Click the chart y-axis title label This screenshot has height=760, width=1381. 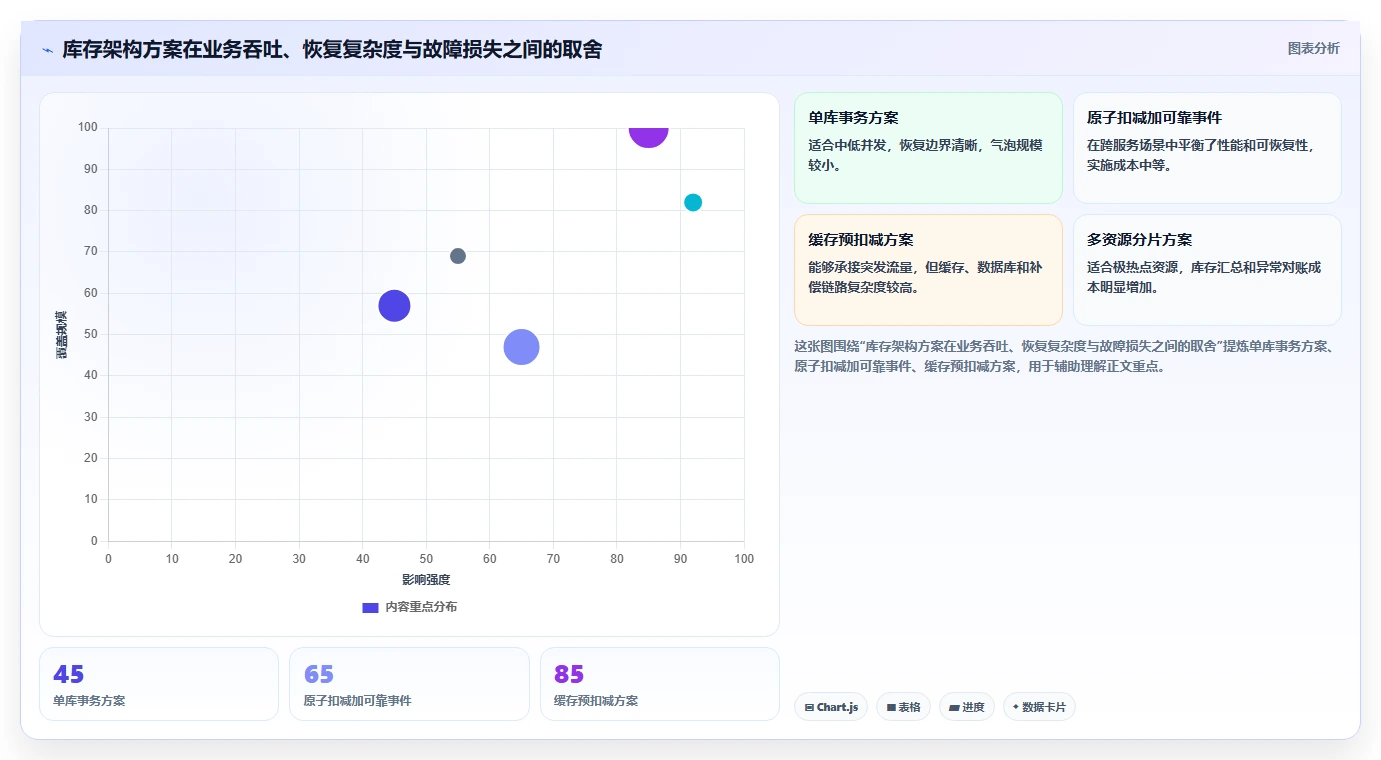[61, 335]
